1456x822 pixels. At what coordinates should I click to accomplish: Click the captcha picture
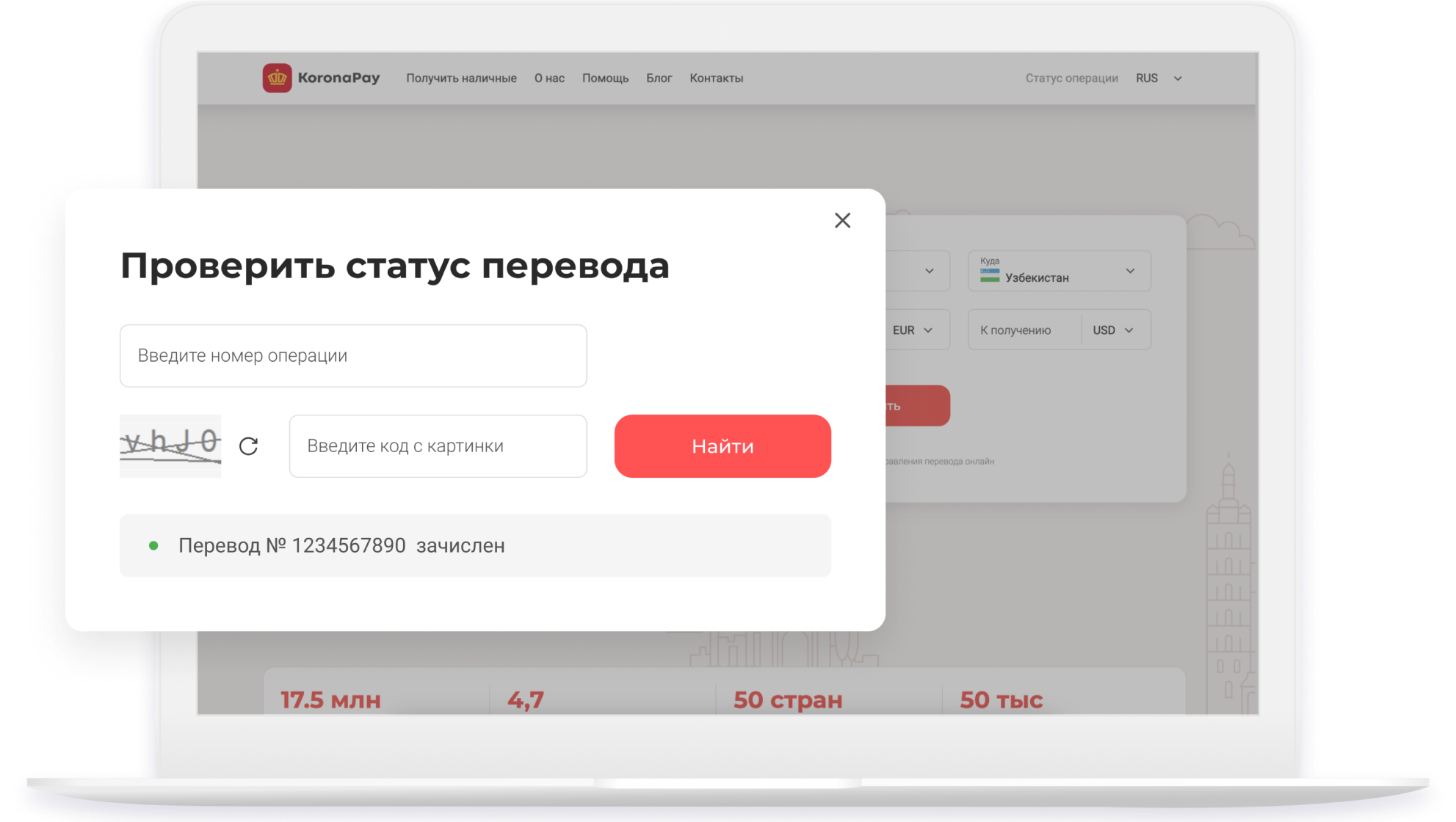(x=170, y=446)
